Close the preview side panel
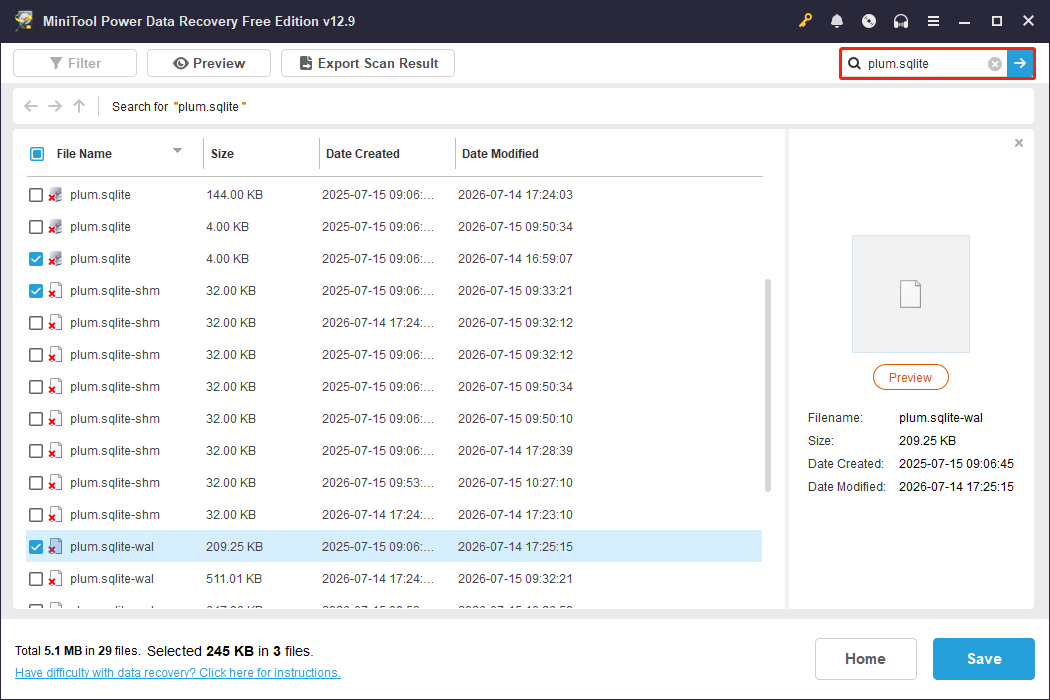This screenshot has width=1050, height=700. 1019,143
